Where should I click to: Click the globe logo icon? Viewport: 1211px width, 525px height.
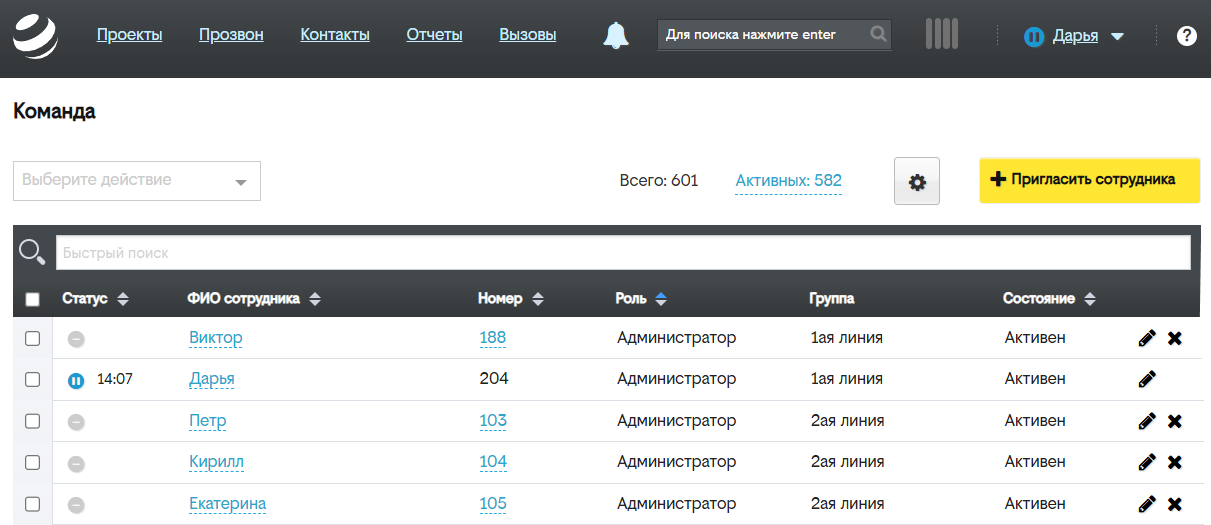point(36,35)
